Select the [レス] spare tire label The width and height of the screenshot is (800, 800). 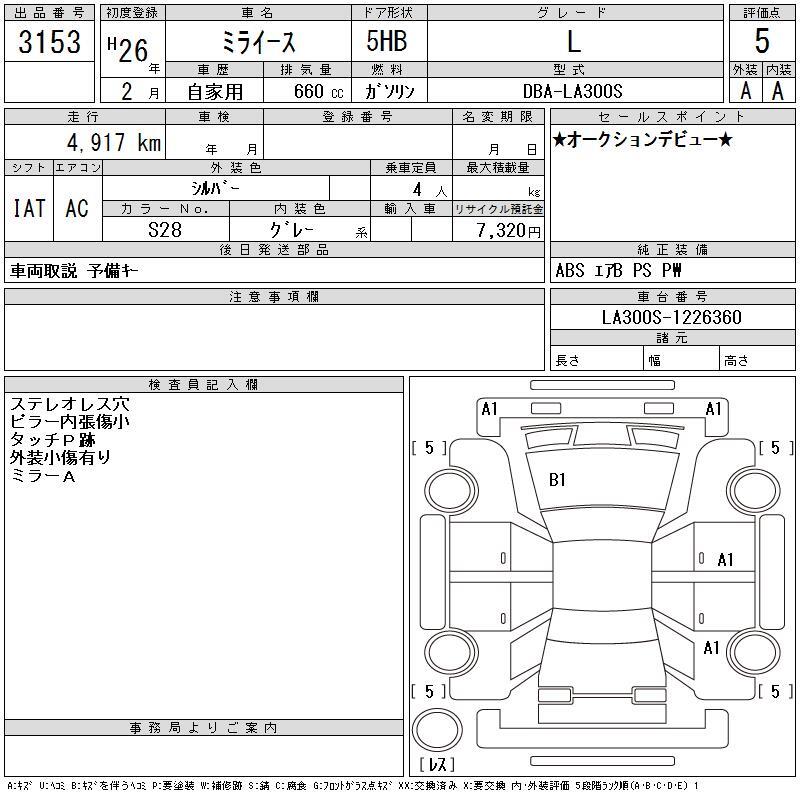(437, 764)
